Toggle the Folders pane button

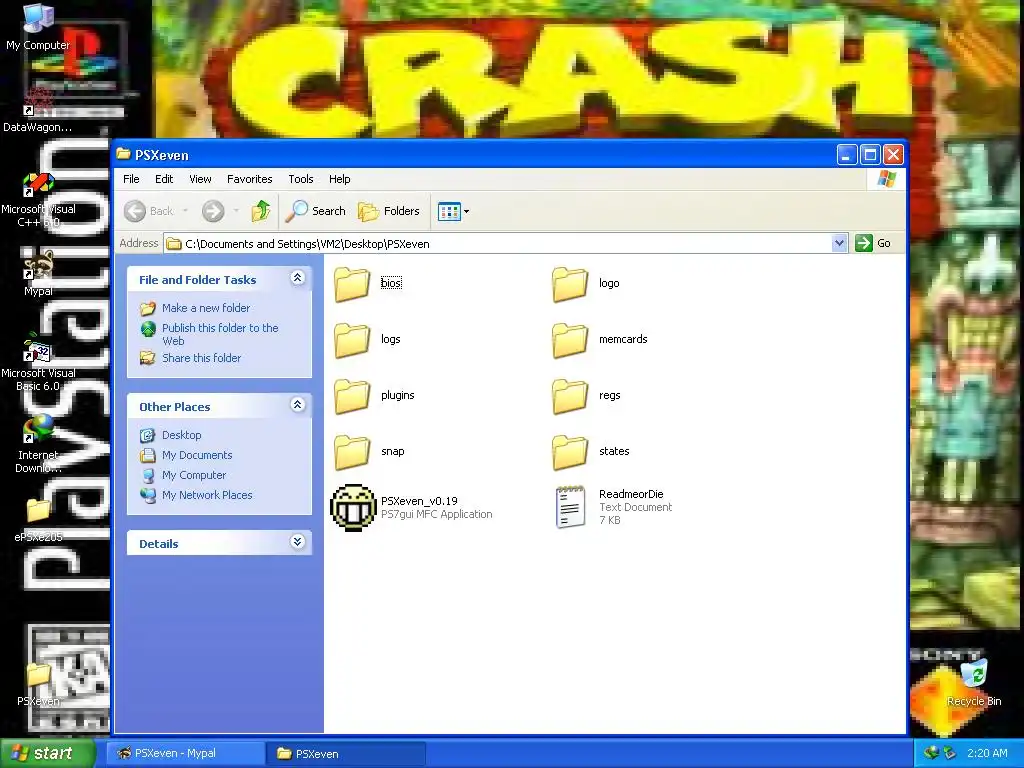389,211
